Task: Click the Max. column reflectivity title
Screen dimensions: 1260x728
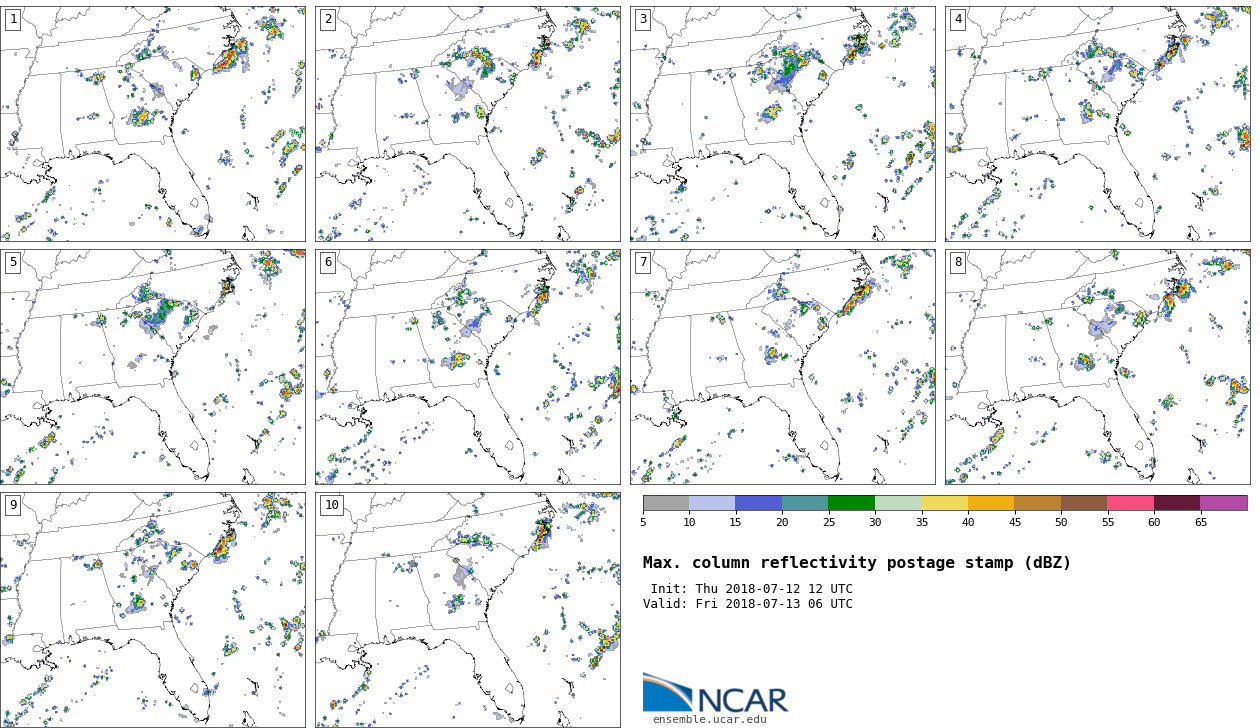Action: [856, 563]
